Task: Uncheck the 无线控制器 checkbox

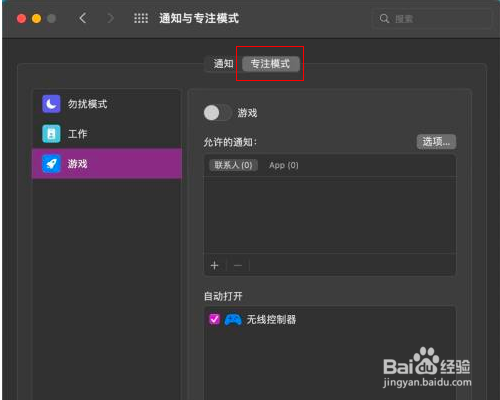Action: tap(214, 319)
